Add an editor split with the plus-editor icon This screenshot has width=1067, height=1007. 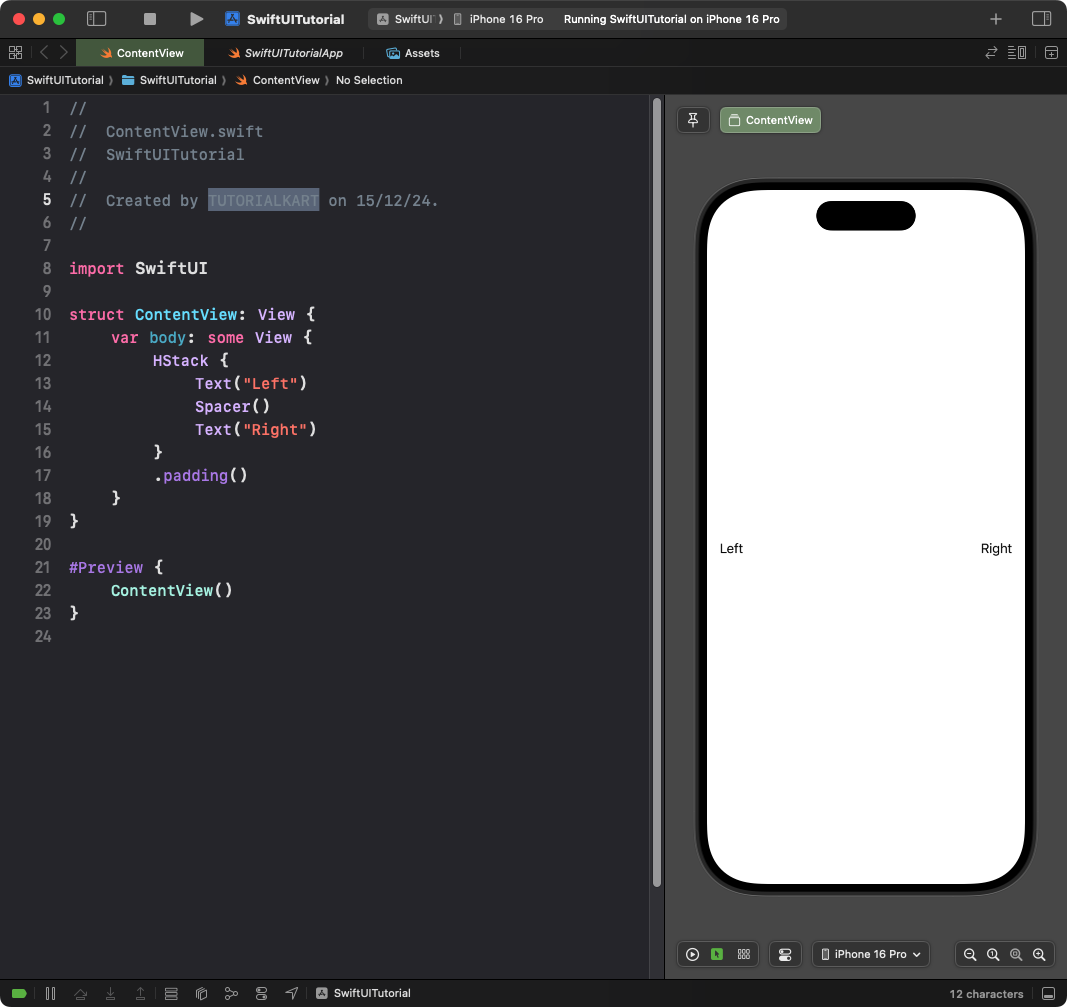(1051, 52)
